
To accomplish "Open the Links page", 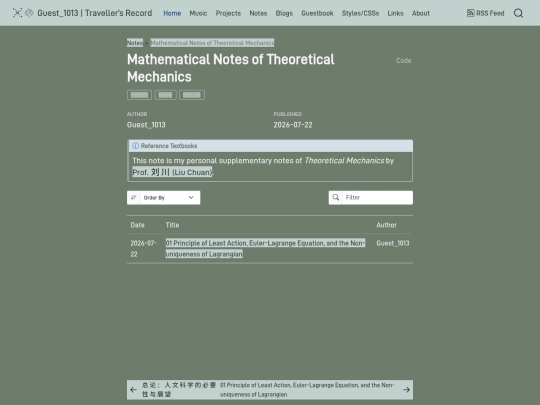I will click(395, 13).
